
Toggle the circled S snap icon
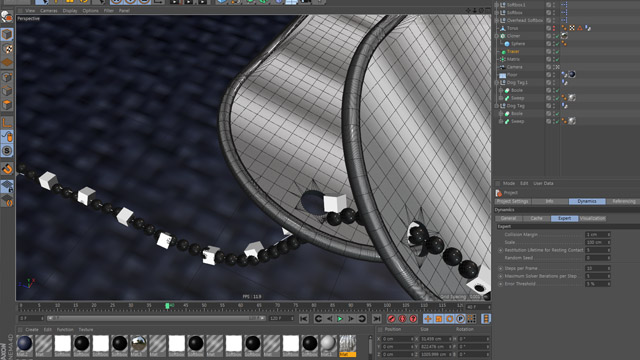click(7, 151)
